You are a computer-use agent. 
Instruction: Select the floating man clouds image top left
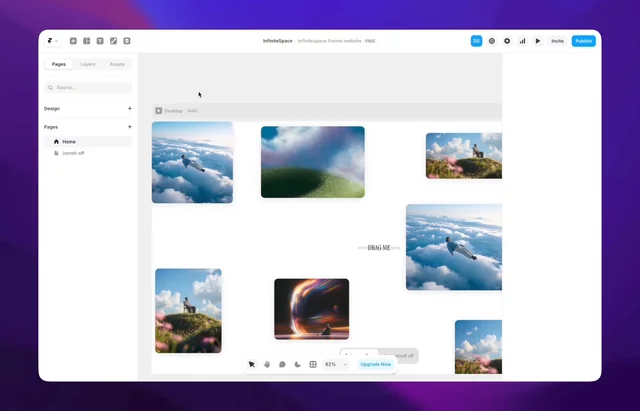pyautogui.click(x=193, y=162)
